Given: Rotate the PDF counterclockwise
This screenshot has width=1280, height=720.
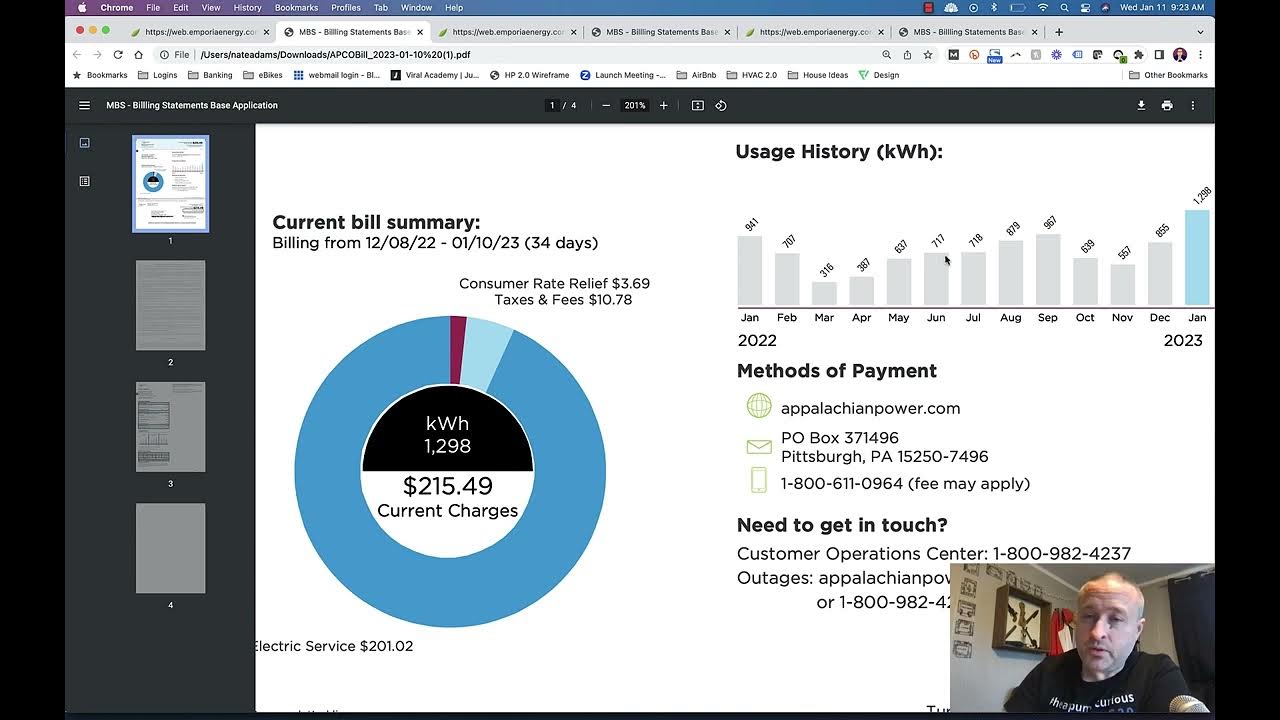Looking at the screenshot, I should coord(721,105).
